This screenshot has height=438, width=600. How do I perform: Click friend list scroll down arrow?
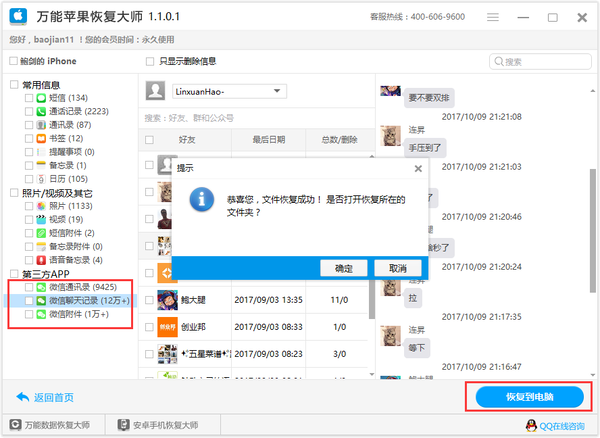(372, 374)
